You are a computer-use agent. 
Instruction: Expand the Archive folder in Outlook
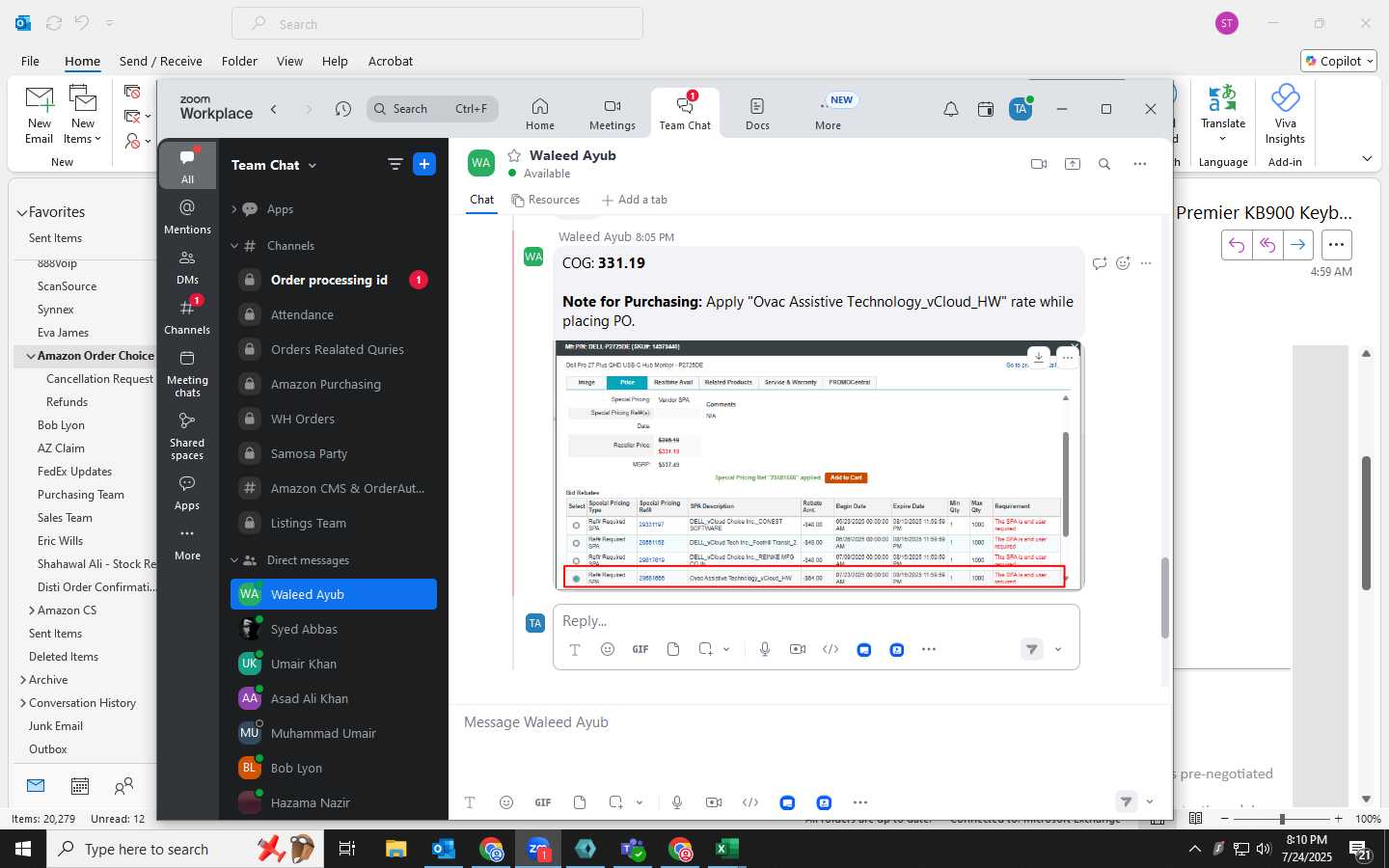pos(23,680)
